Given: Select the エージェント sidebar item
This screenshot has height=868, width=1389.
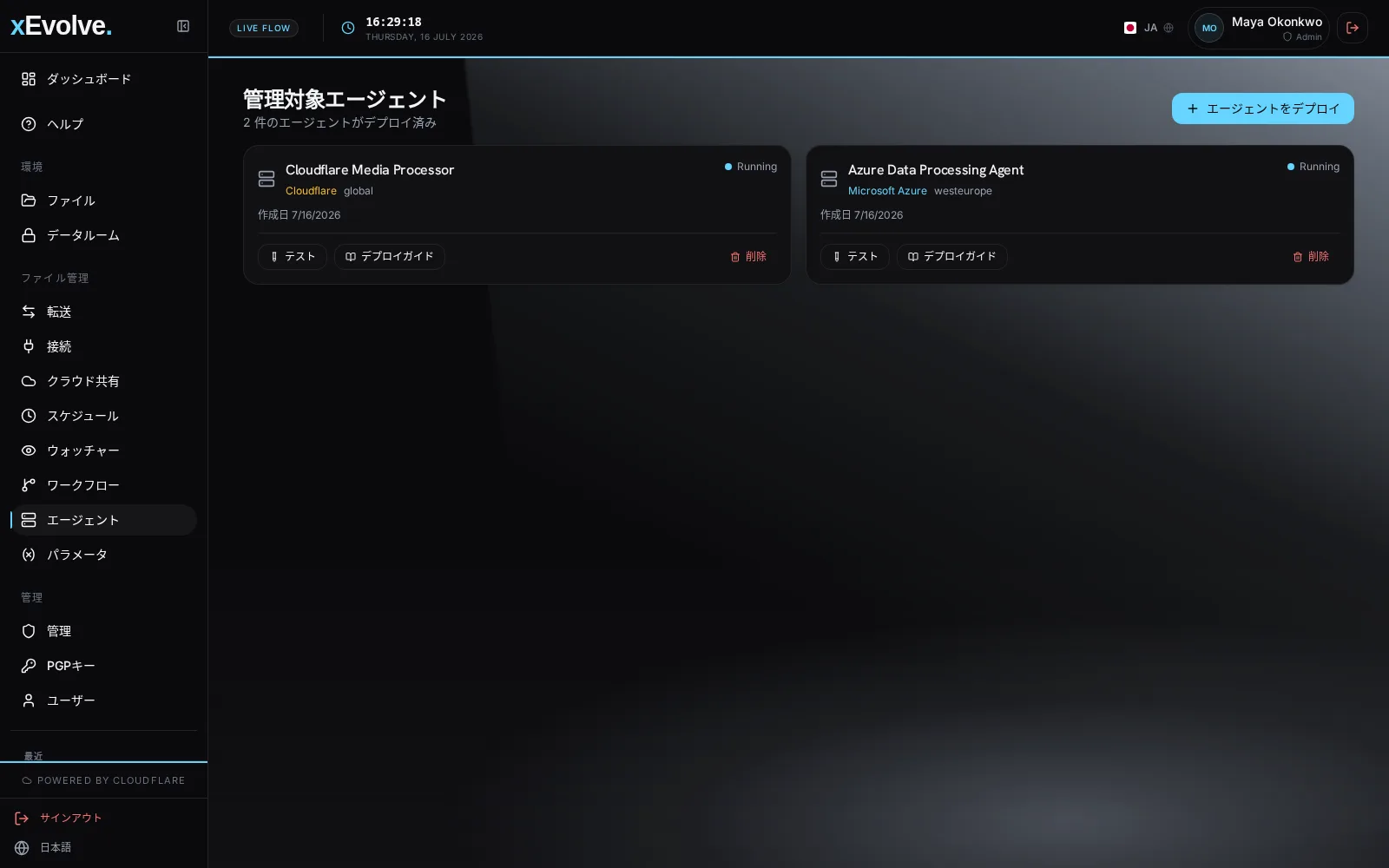Looking at the screenshot, I should click(x=103, y=520).
